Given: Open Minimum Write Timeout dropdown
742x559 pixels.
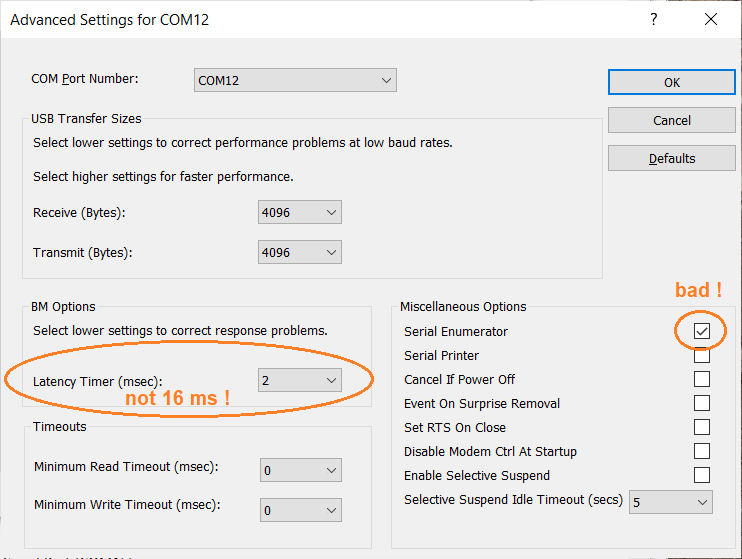Looking at the screenshot, I should click(300, 510).
